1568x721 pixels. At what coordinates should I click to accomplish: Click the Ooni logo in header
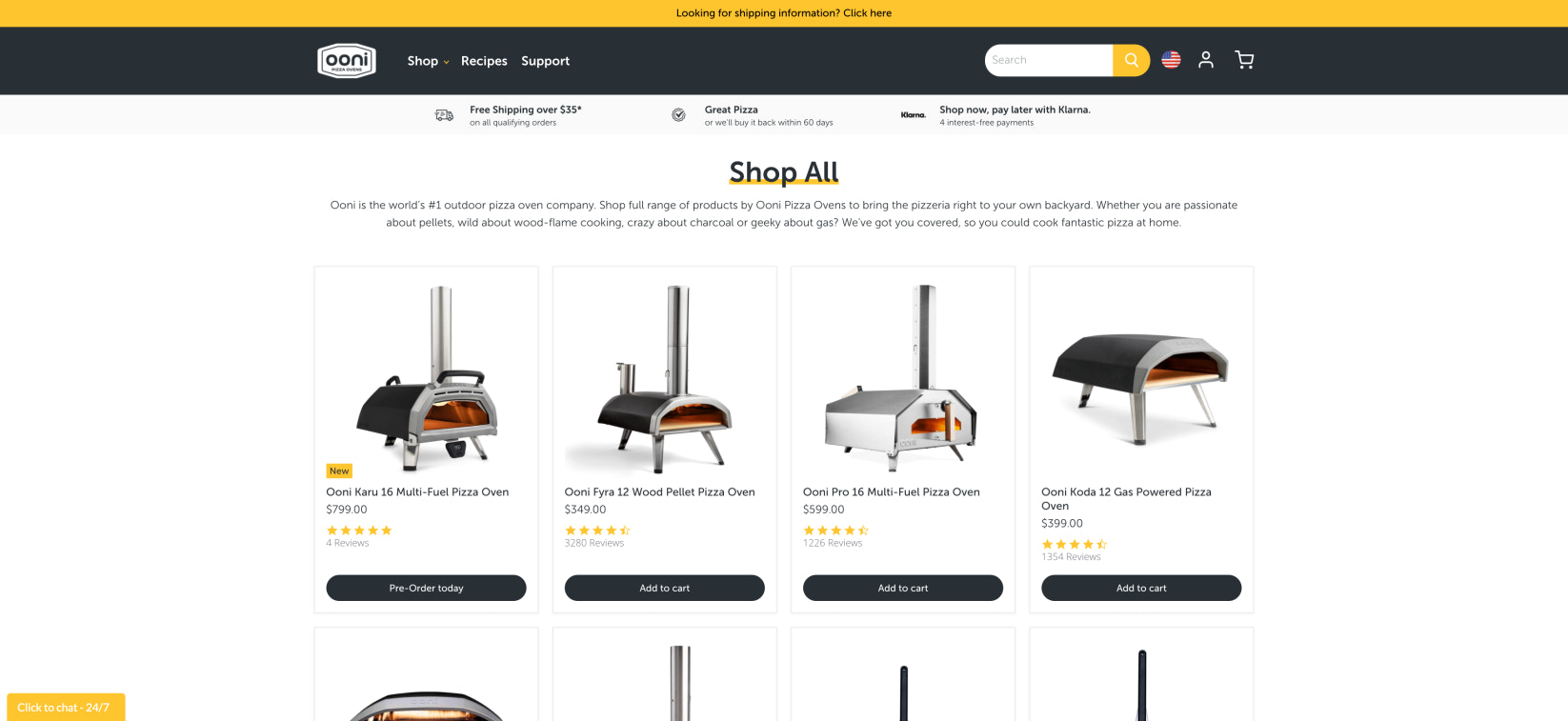click(x=347, y=60)
